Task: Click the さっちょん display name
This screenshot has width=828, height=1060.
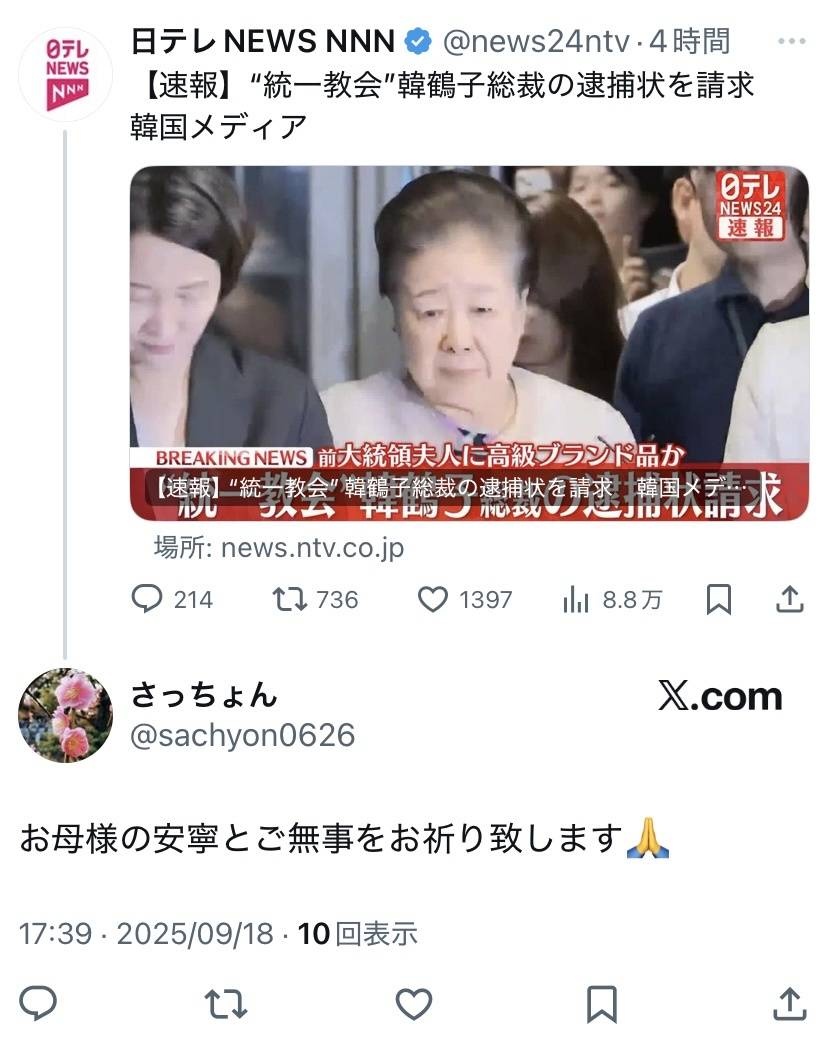Action: pos(203,695)
